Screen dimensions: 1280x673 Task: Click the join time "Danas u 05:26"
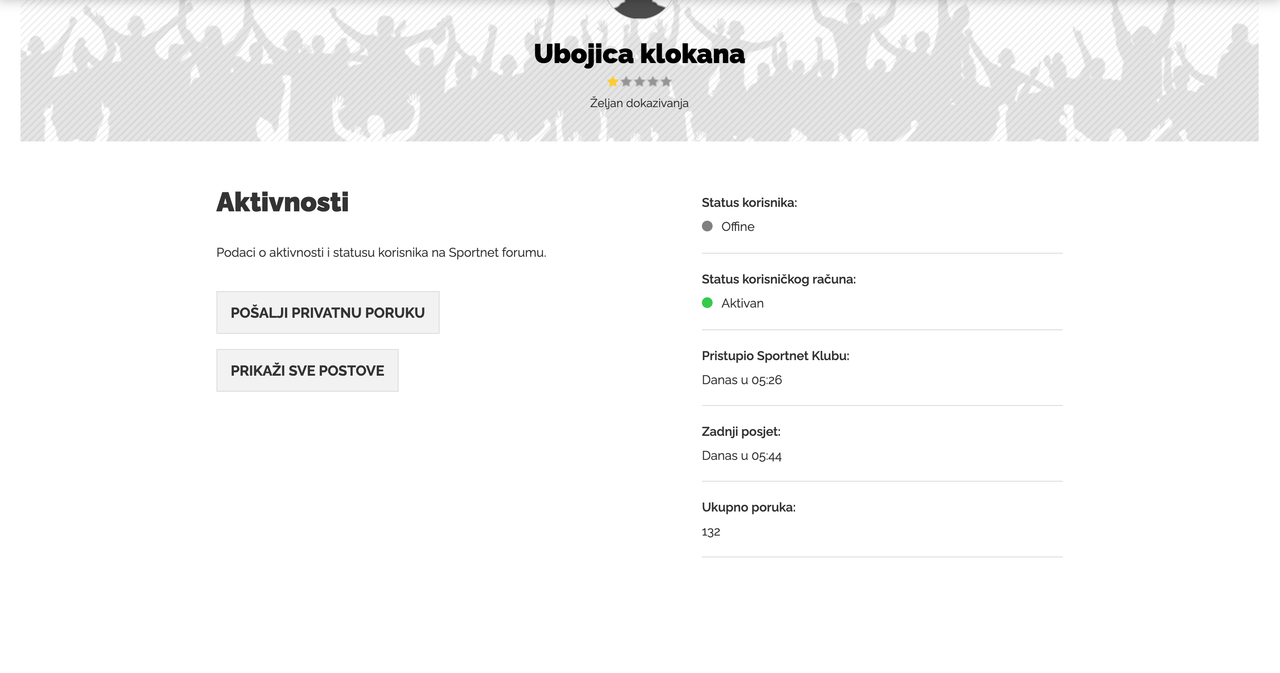(742, 380)
